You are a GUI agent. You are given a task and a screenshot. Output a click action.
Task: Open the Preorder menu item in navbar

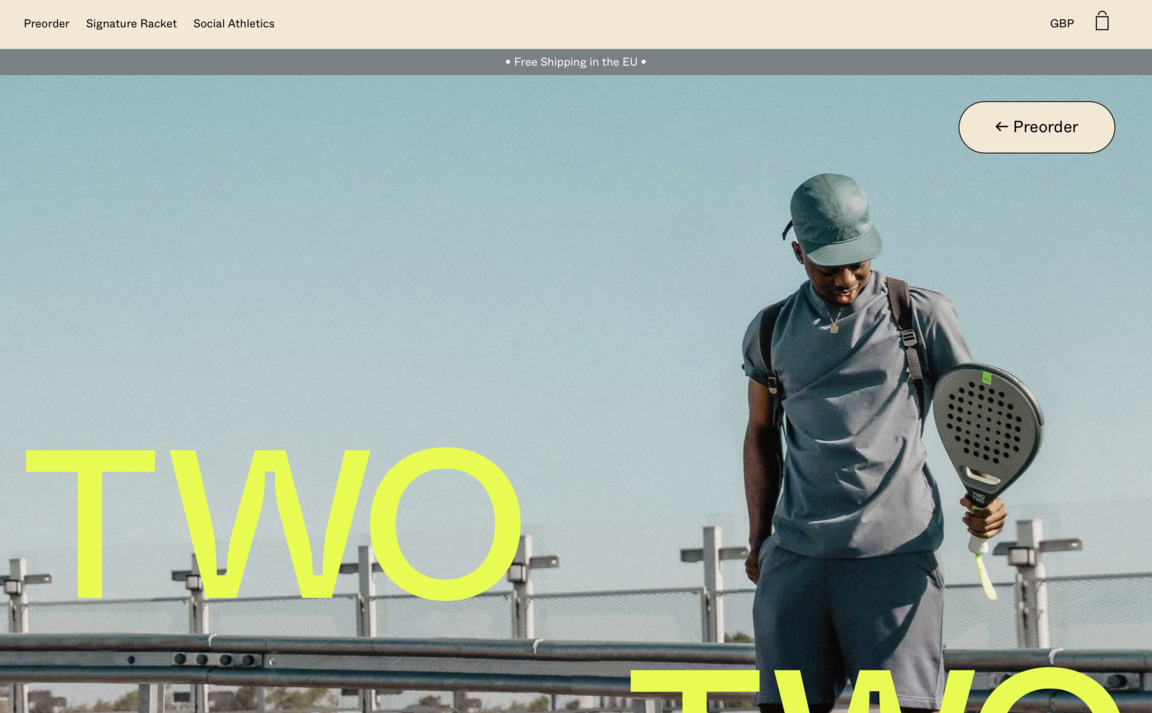click(46, 23)
